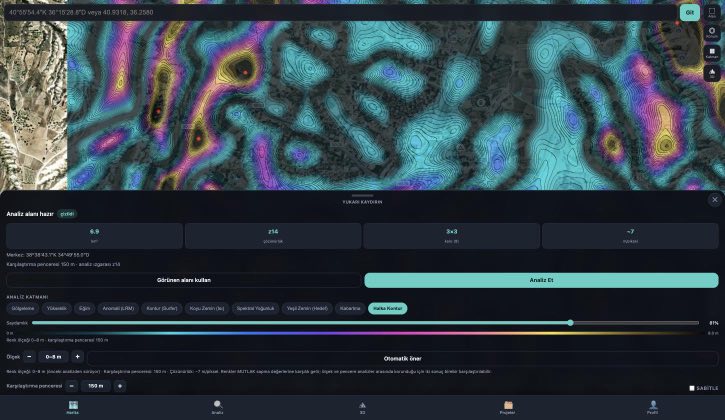Select the Koyu Zemin layer chip

[207, 309]
